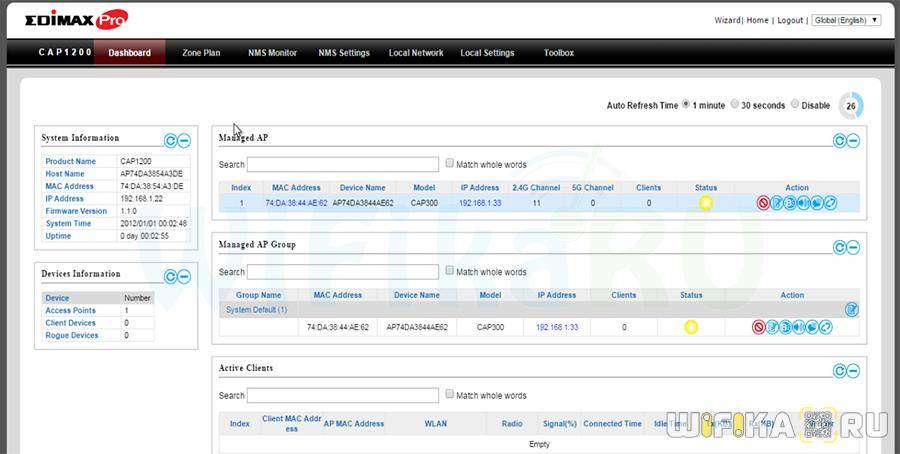
Task: Open the Global (English) language dropdown
Action: 846,20
